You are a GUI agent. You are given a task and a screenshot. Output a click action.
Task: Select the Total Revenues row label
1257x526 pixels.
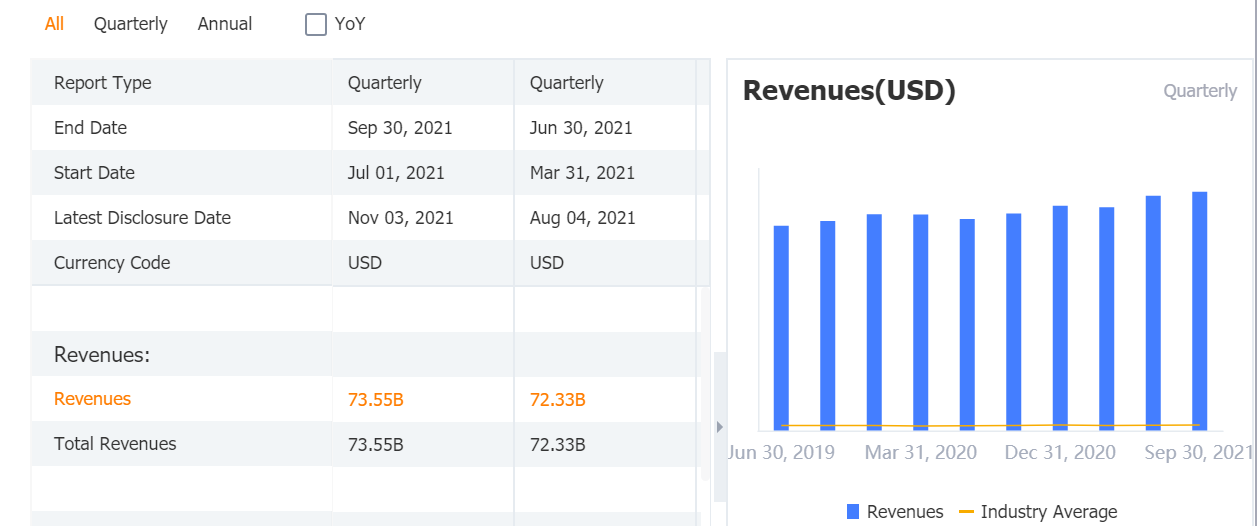pos(115,444)
